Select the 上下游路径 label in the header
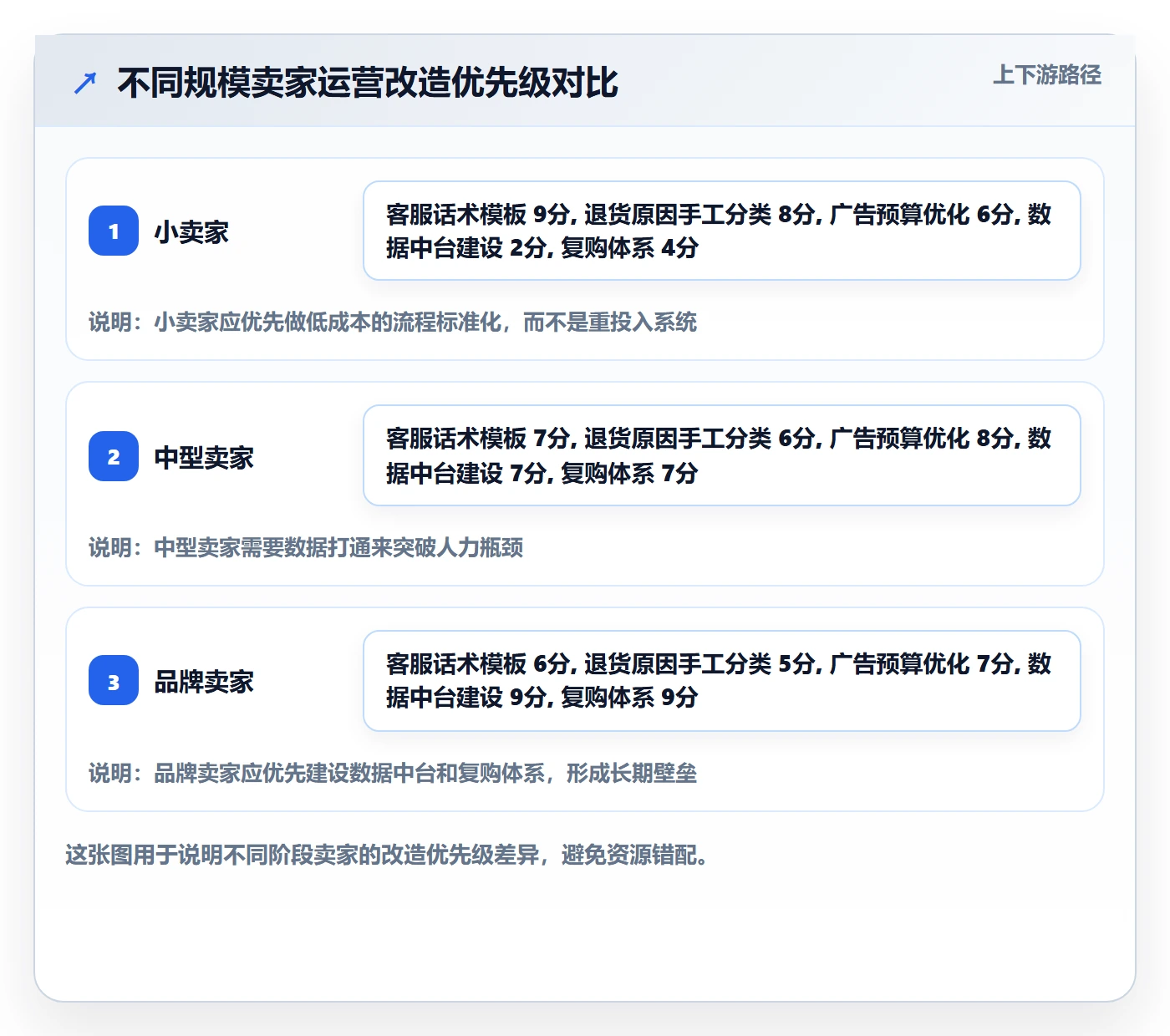 coord(1047,75)
